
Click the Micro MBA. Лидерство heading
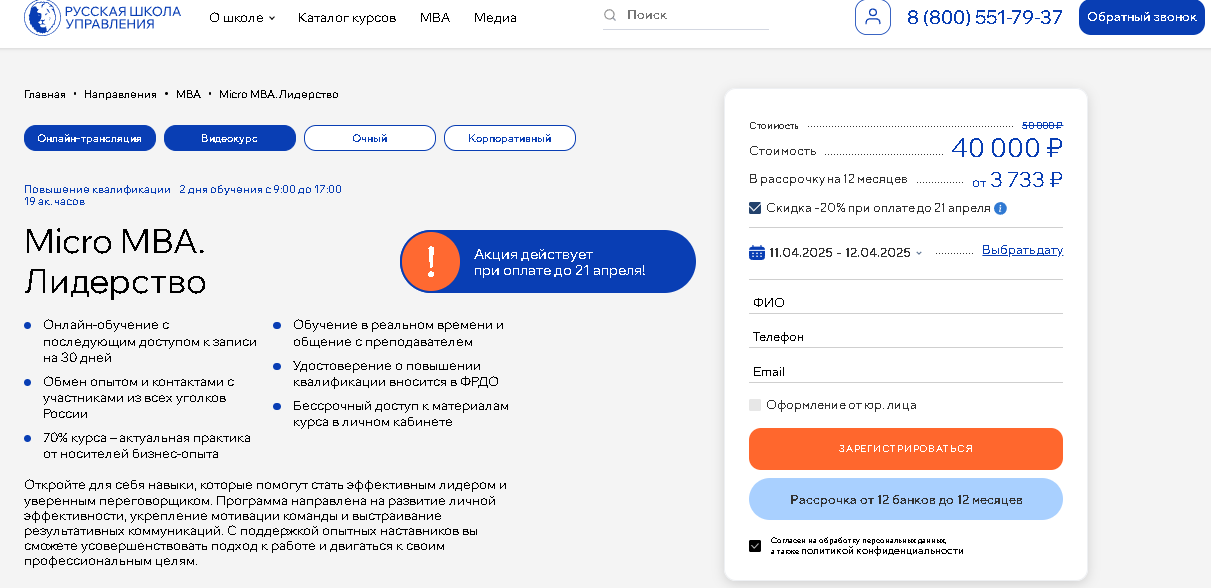[115, 262]
